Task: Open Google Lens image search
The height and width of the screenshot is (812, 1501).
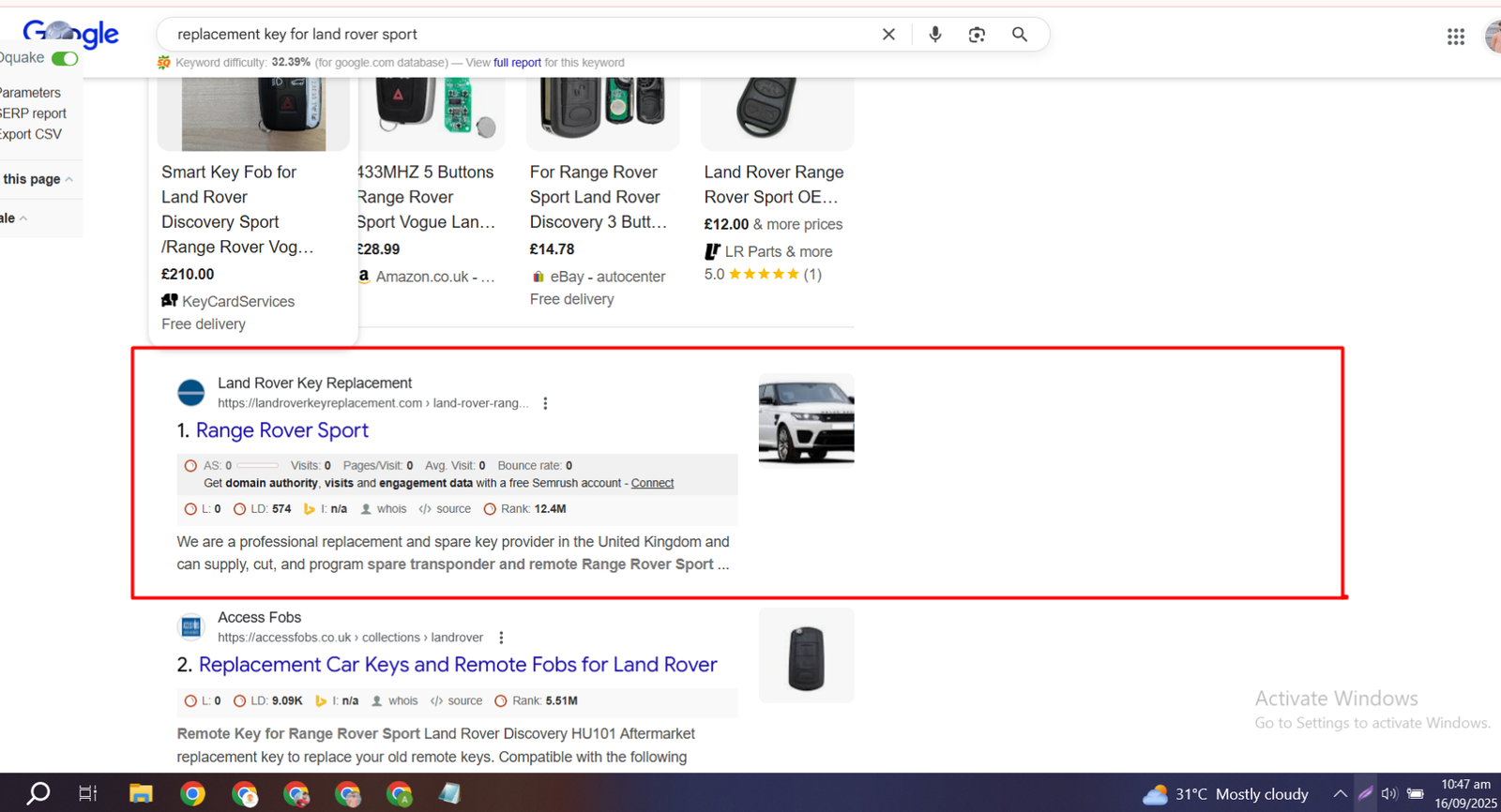Action: click(x=977, y=35)
